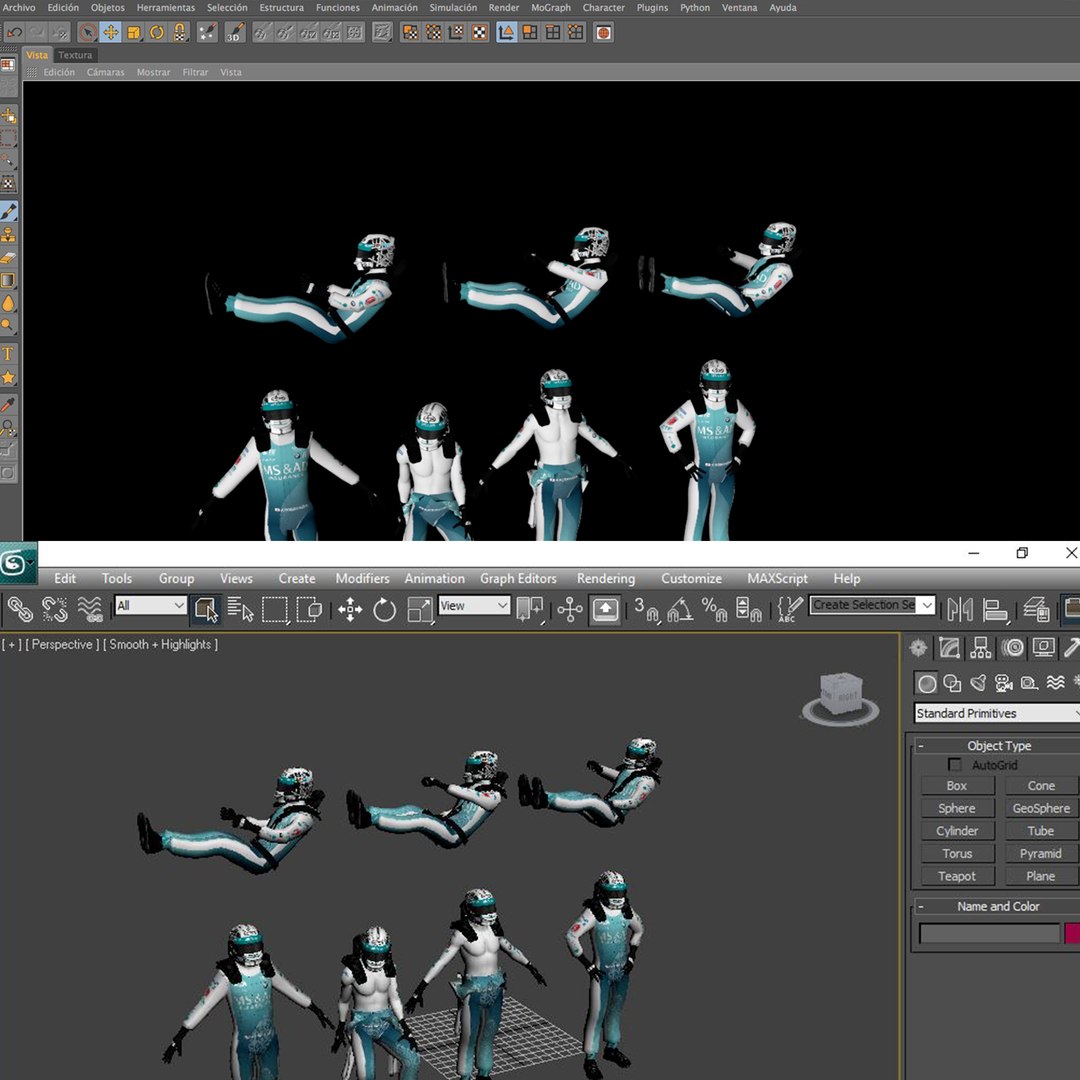
Task: Select the Cameras category icon
Action: [x=1004, y=683]
